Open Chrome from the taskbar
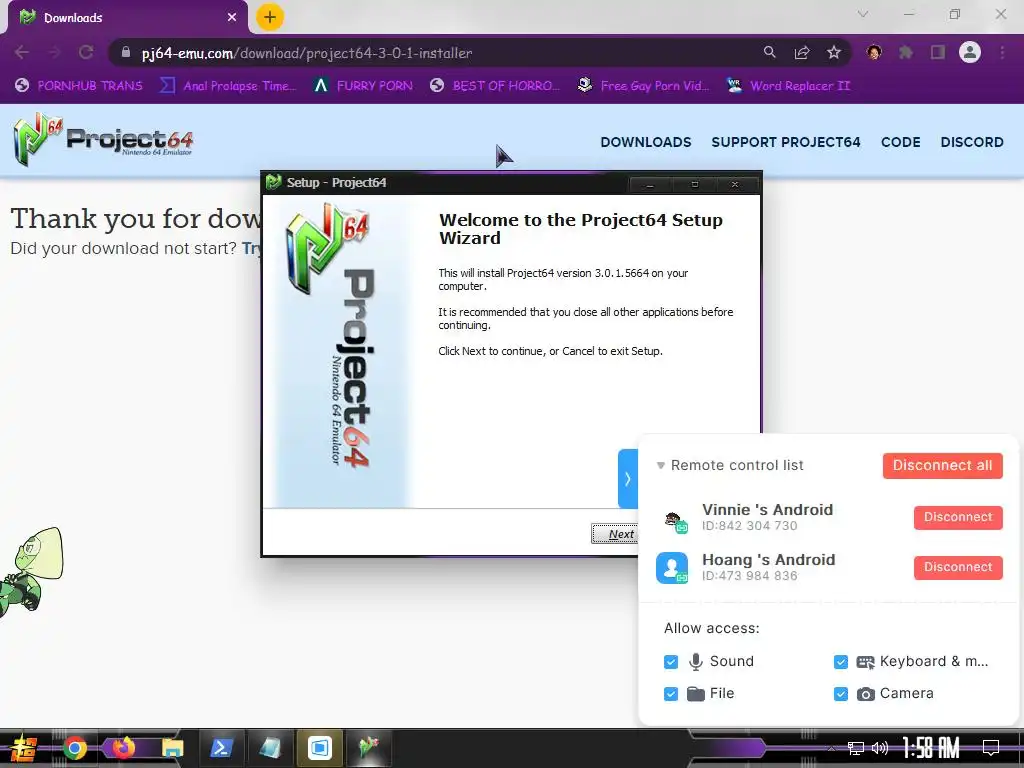Screen dimensions: 1024x768 pos(74,748)
